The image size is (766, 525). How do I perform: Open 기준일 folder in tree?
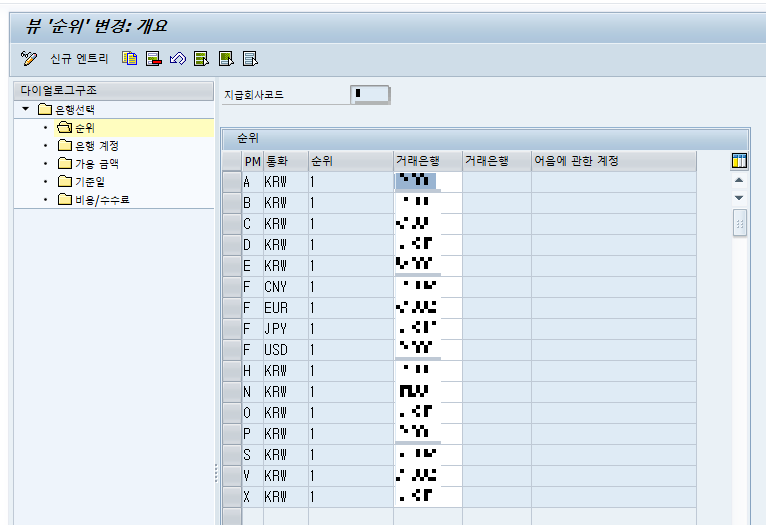pos(82,182)
